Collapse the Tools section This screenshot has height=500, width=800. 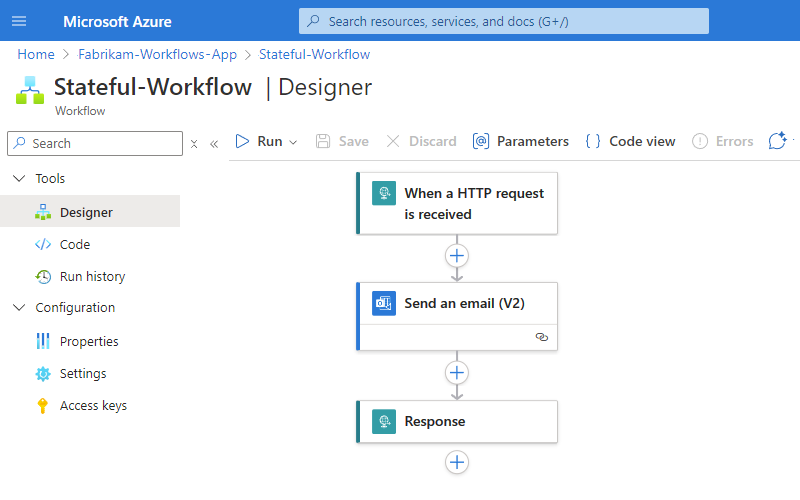tap(19, 179)
